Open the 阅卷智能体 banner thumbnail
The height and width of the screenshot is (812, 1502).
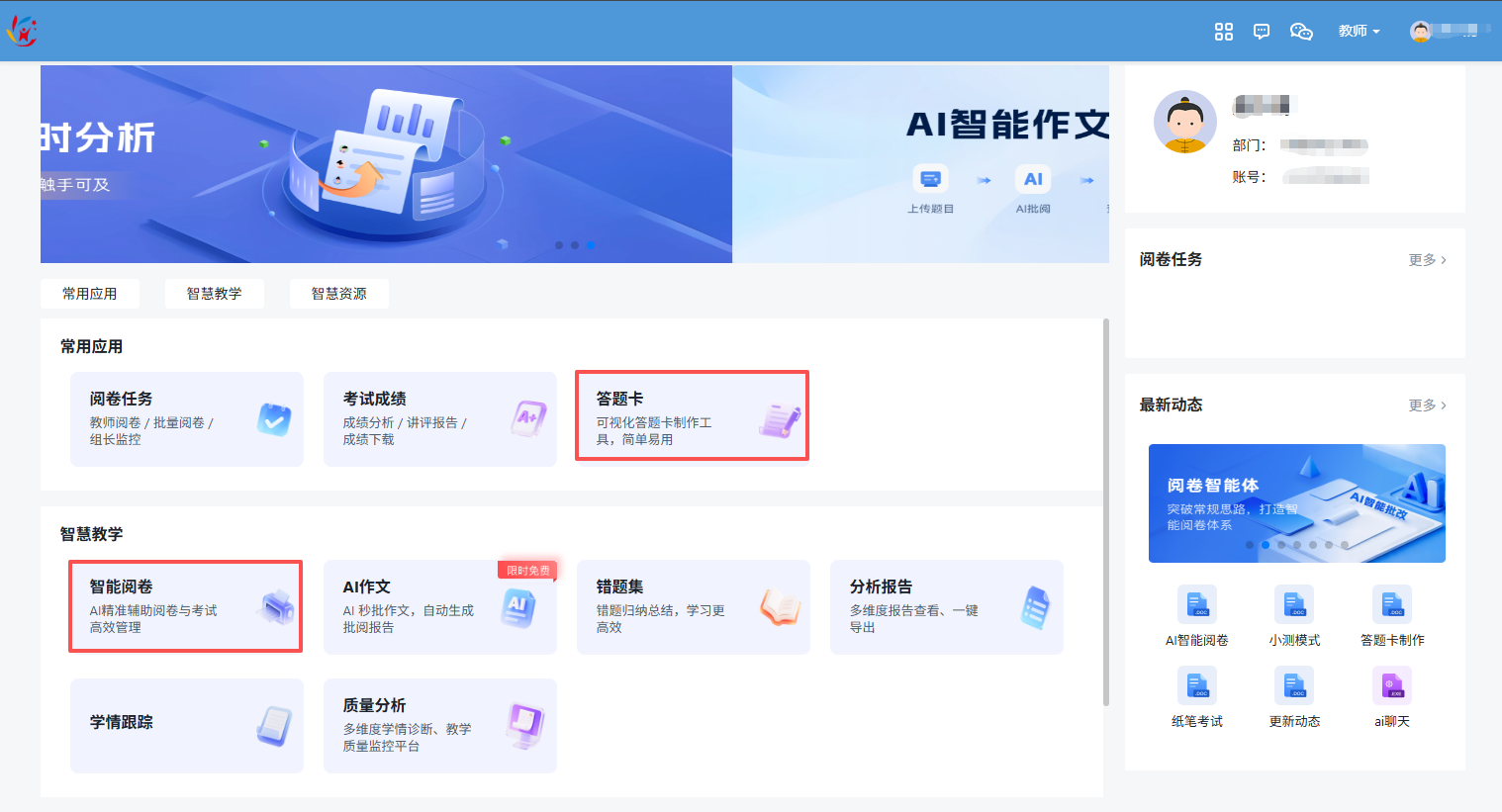(1296, 503)
